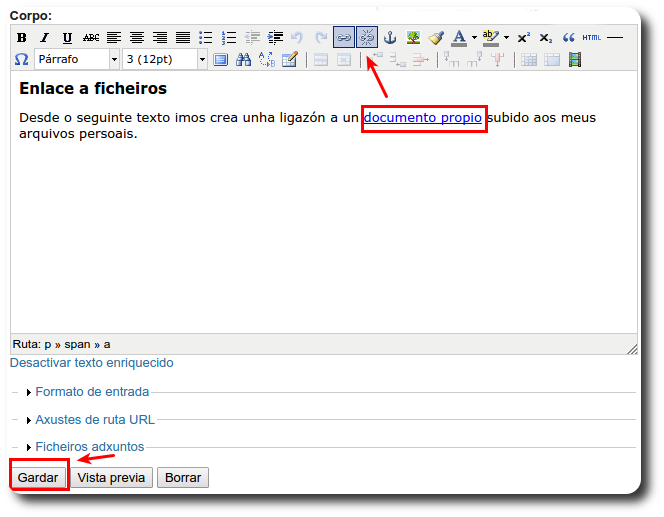
Task: Click the binoculars find icon
Action: (243, 60)
